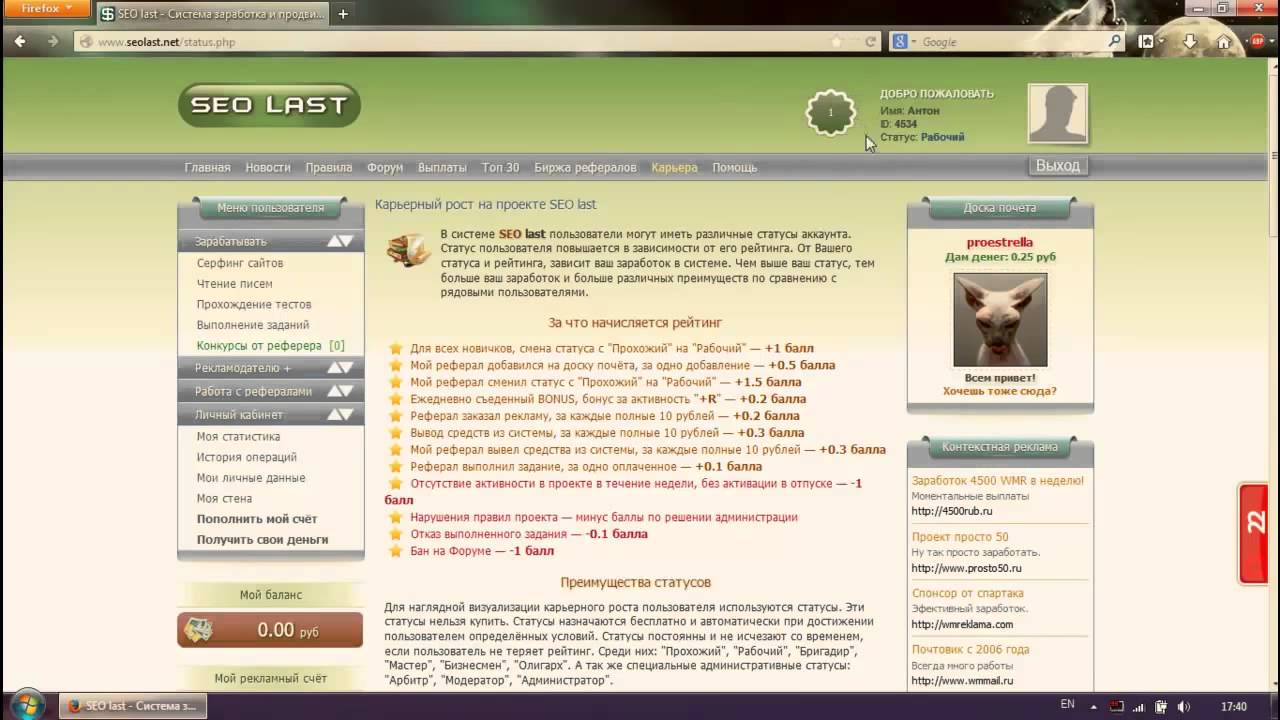The height and width of the screenshot is (720, 1280).
Task: Open the volume control in system tray
Action: [x=1185, y=706]
